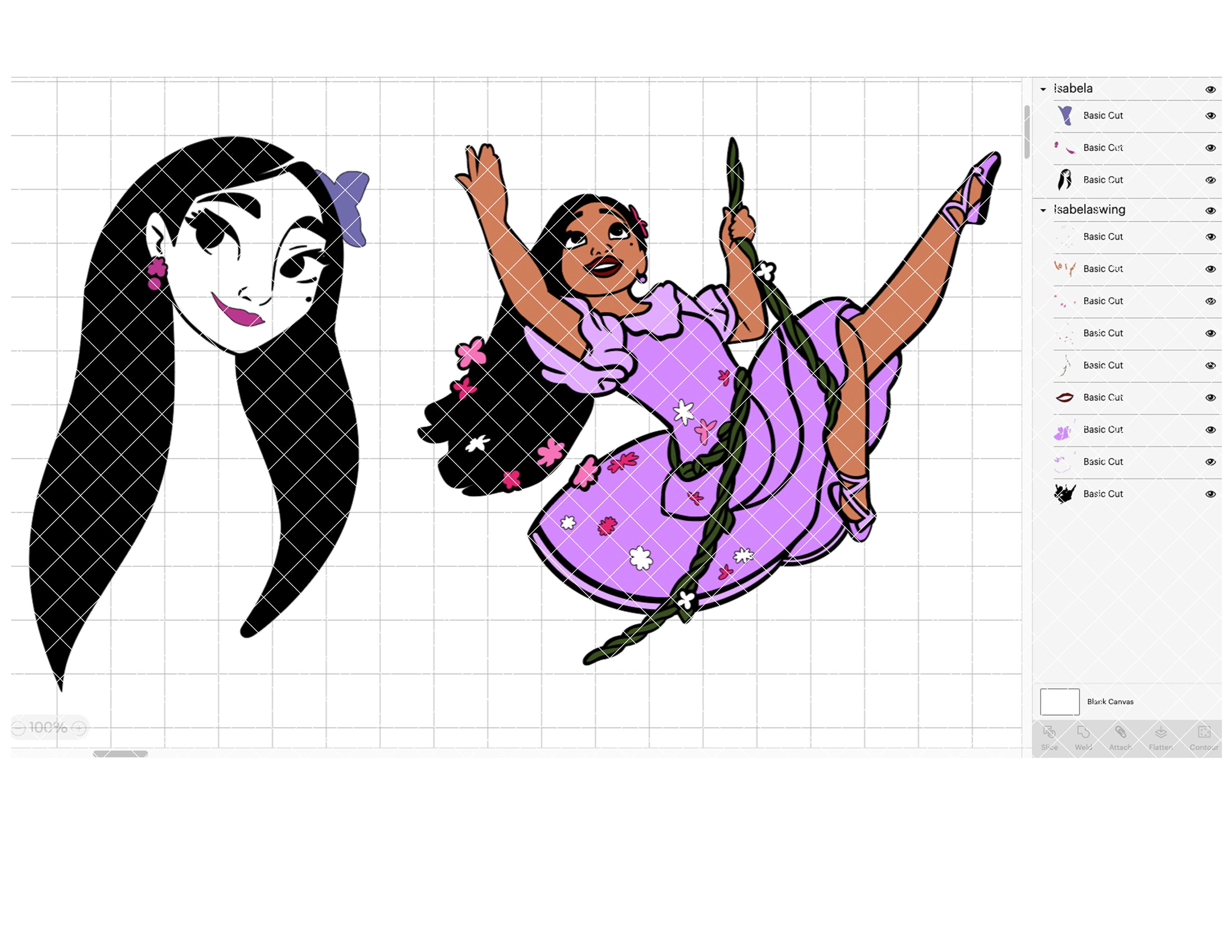The image size is (1232, 952).
Task: Click the Slice tool icon
Action: (x=1049, y=732)
